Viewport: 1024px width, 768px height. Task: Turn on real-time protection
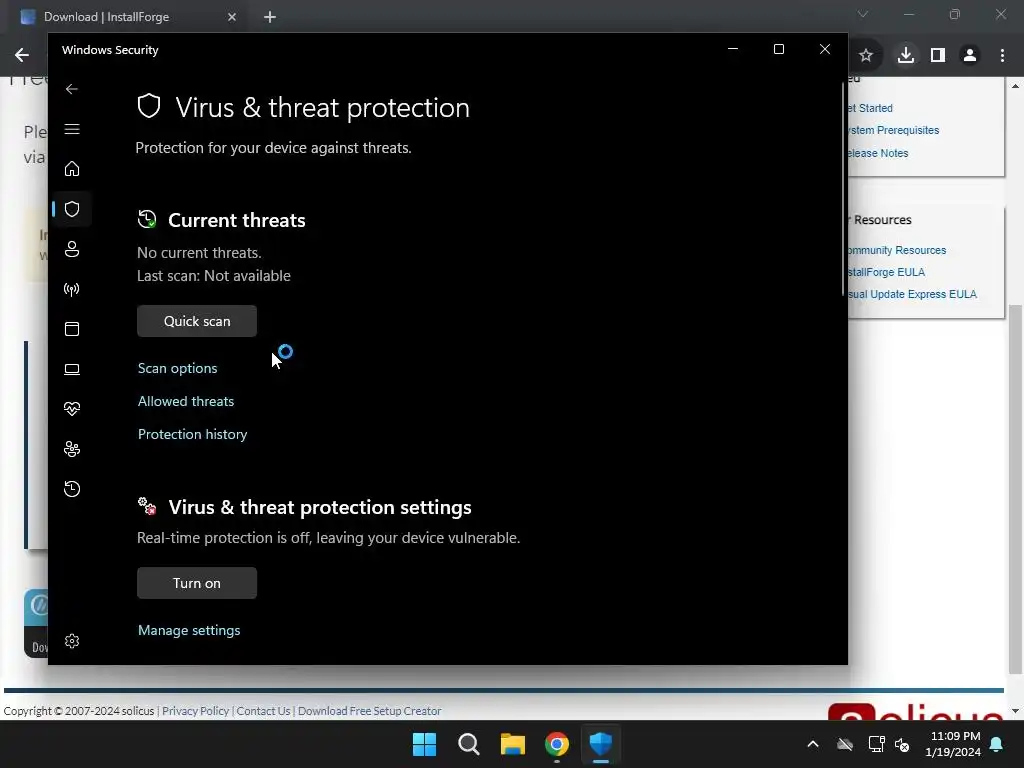[x=197, y=583]
